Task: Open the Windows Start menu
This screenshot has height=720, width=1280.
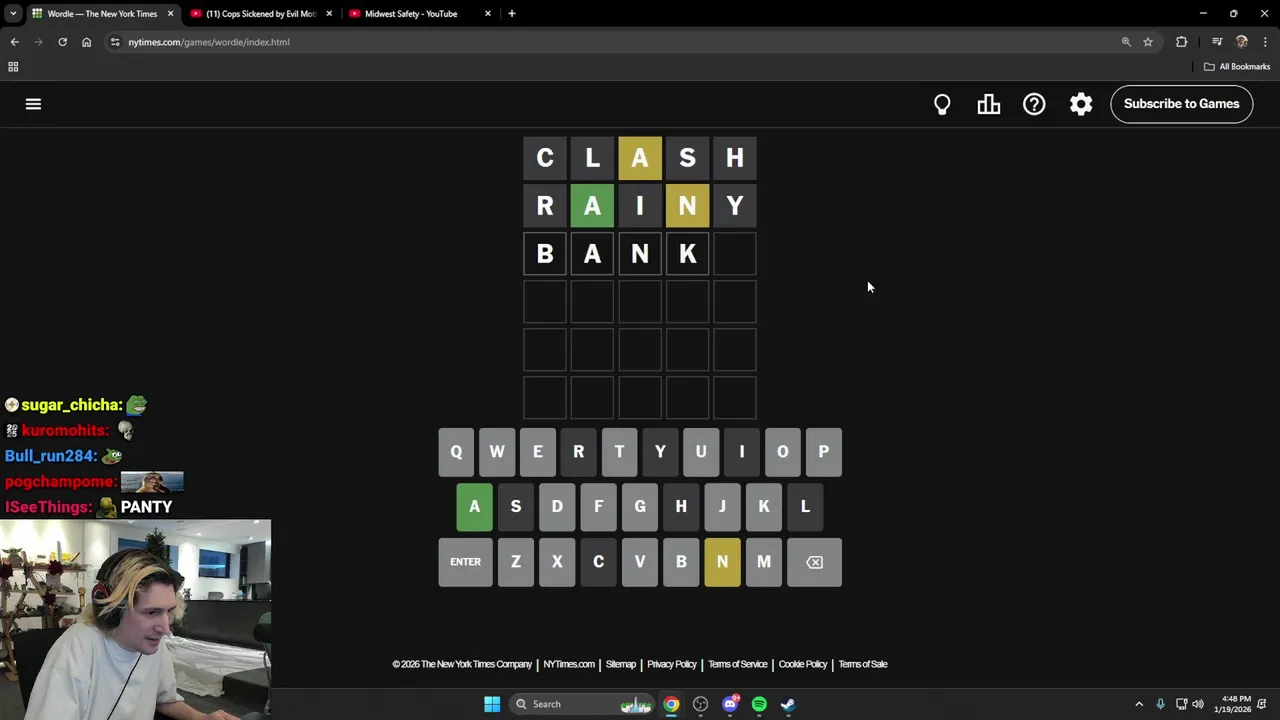Action: (492, 704)
